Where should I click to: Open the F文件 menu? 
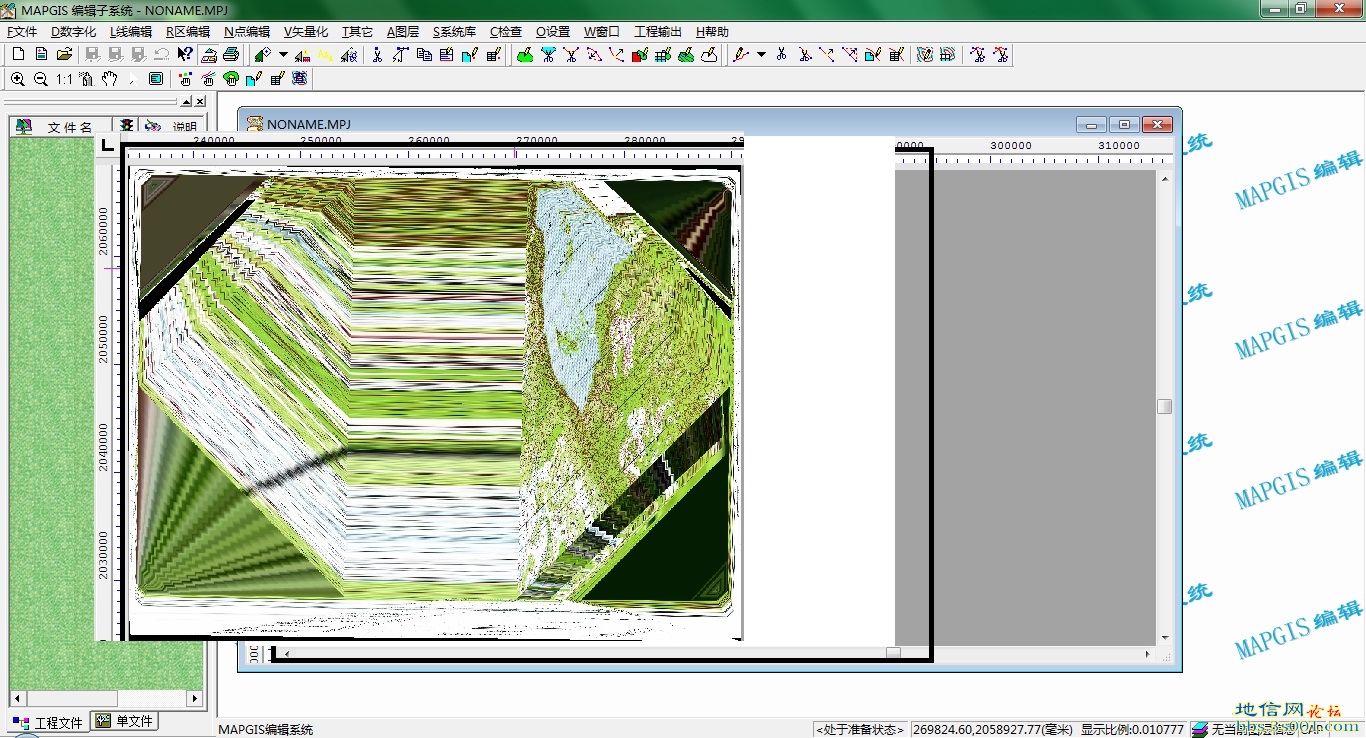pos(22,32)
